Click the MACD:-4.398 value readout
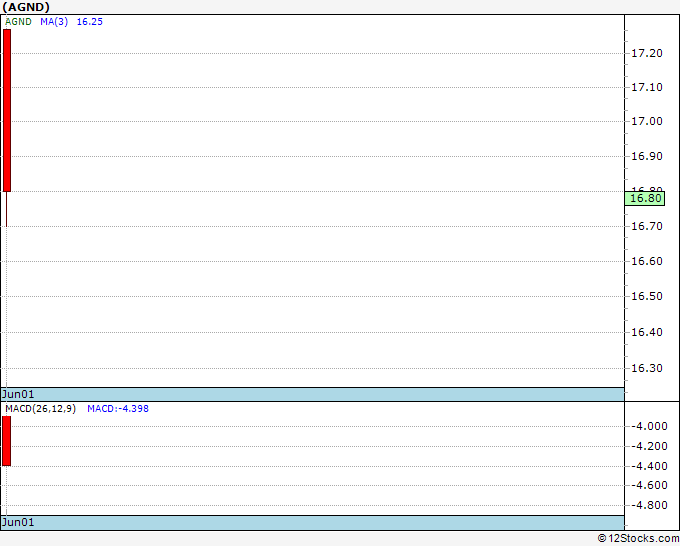 (x=118, y=409)
